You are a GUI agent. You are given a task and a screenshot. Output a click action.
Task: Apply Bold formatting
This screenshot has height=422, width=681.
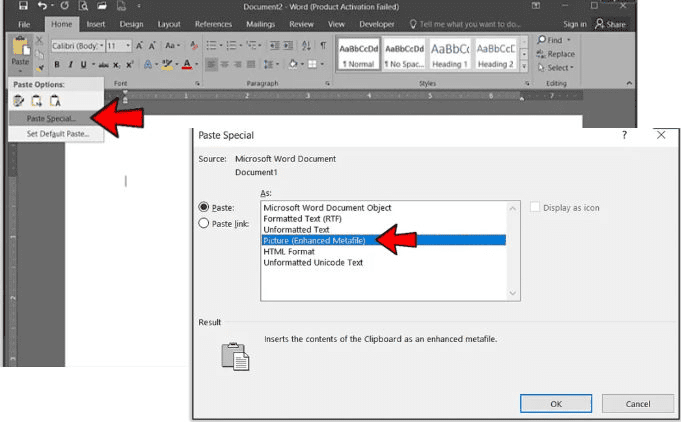pos(56,64)
